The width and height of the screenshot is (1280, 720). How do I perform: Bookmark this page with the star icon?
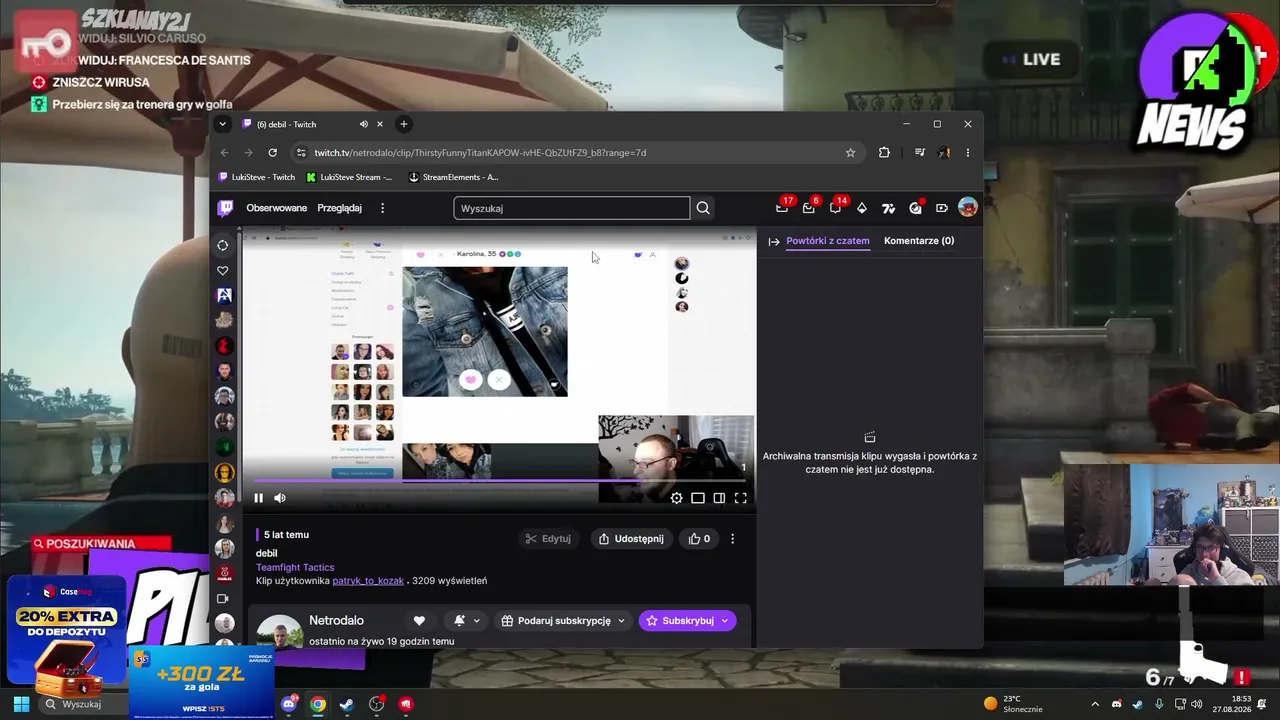pos(850,153)
